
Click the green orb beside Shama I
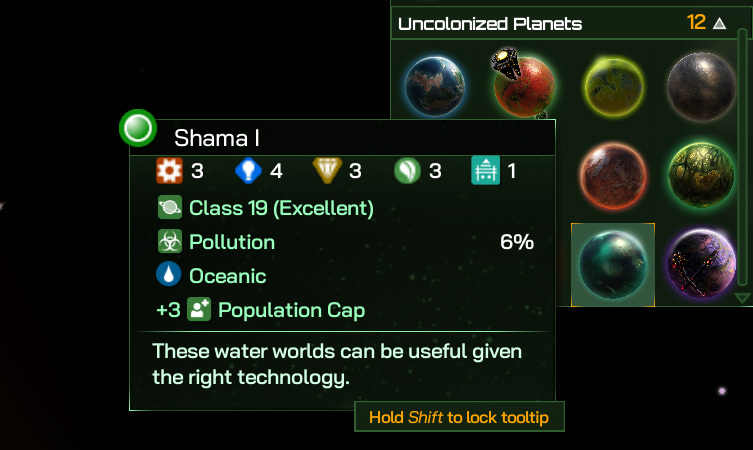coord(137,129)
